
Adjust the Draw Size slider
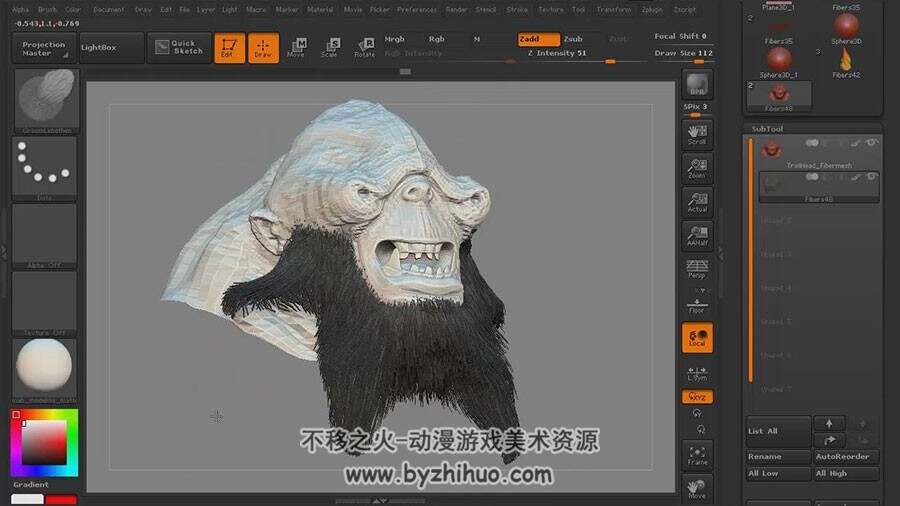point(683,55)
